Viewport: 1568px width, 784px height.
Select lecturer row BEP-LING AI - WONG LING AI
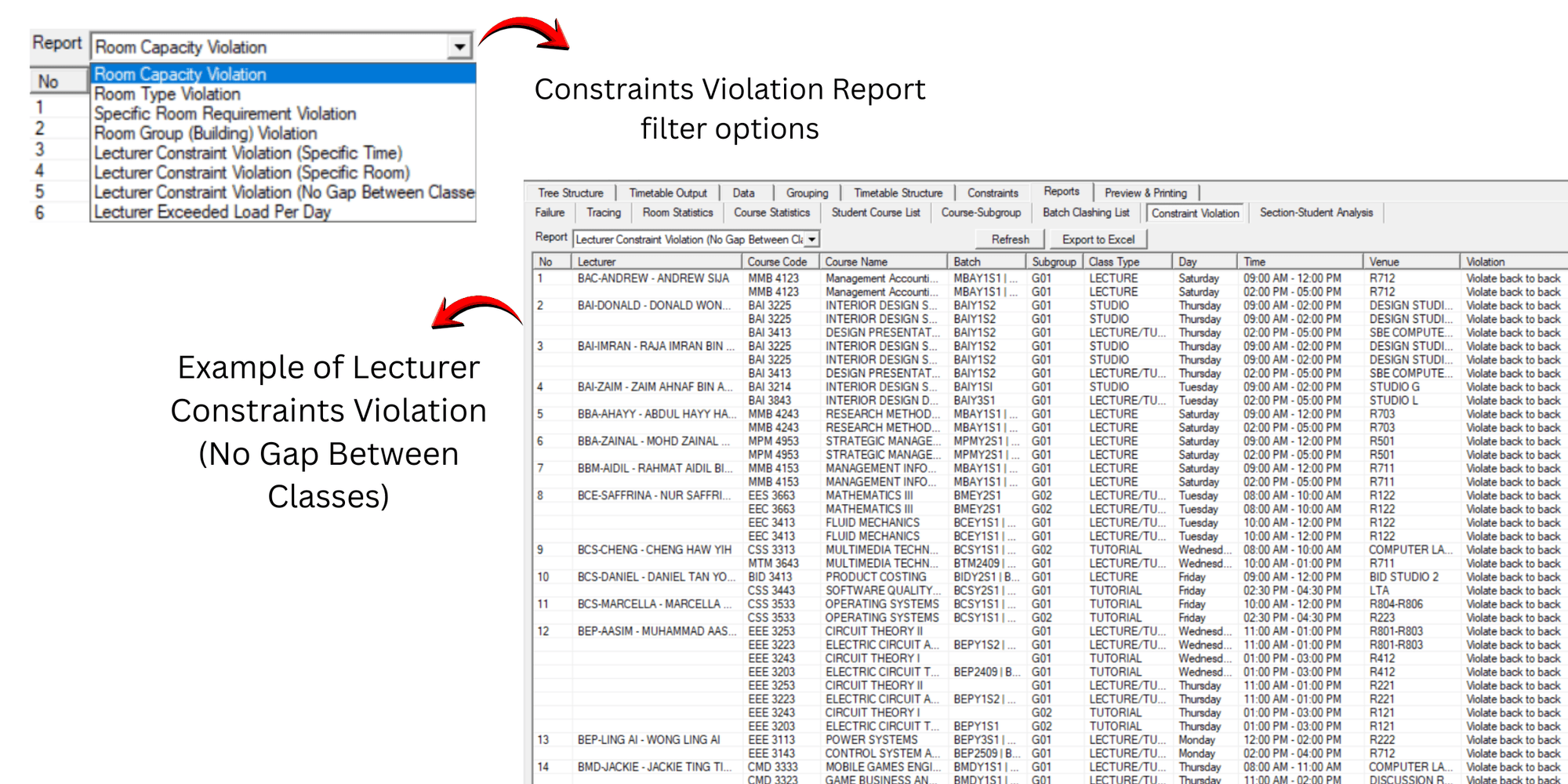[x=648, y=739]
